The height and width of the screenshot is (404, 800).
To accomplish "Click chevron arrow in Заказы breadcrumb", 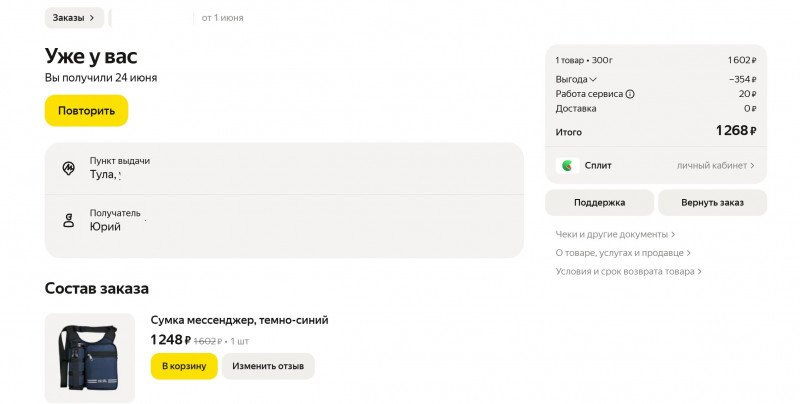I will point(92,18).
